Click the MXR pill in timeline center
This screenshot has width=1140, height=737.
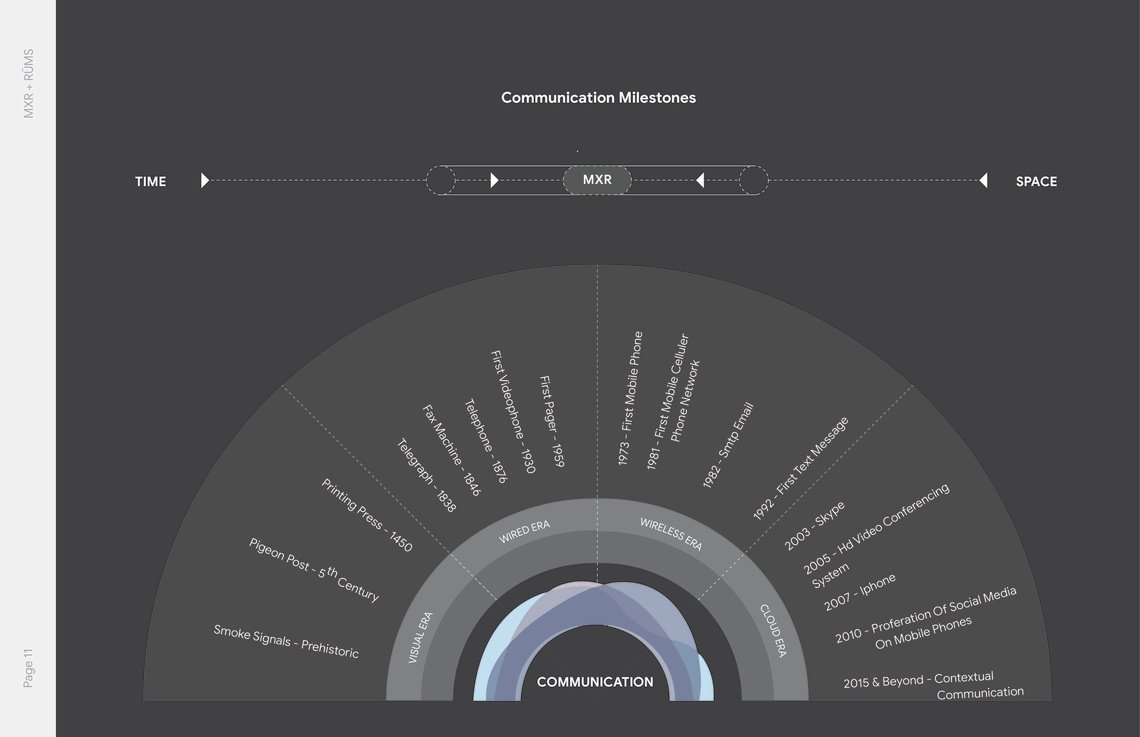coord(597,180)
